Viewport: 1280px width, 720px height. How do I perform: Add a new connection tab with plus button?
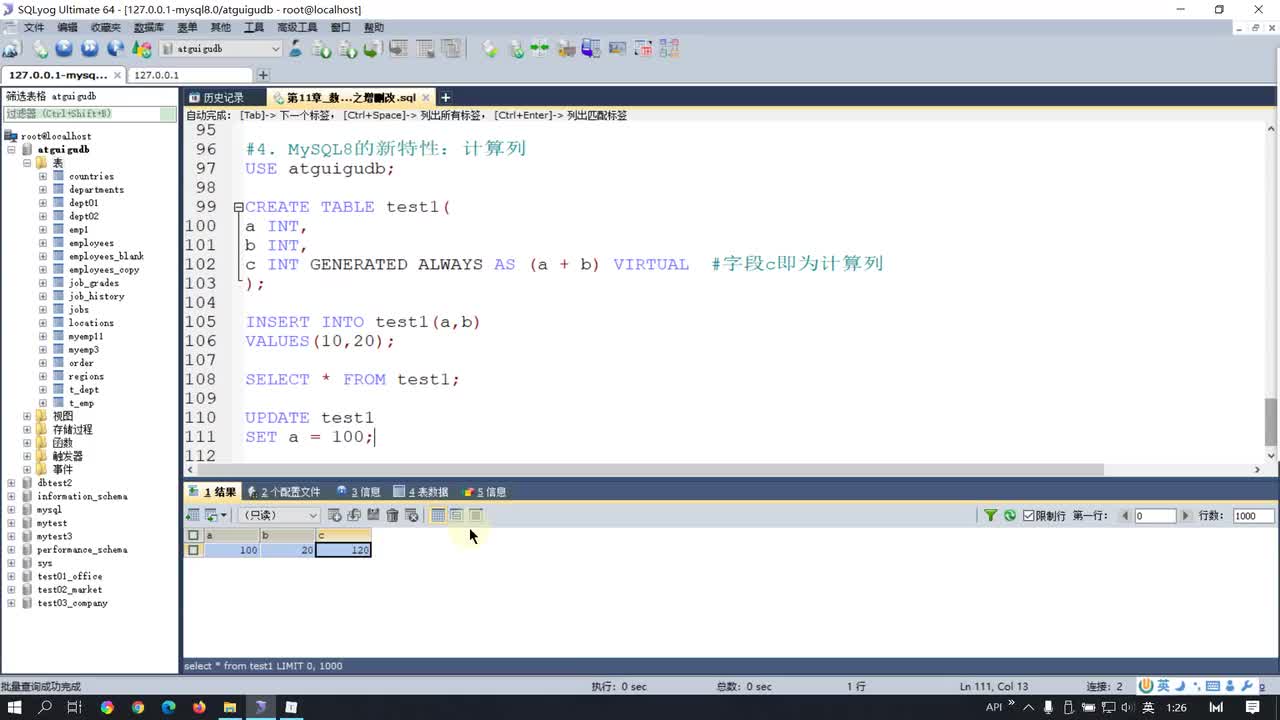[x=263, y=75]
